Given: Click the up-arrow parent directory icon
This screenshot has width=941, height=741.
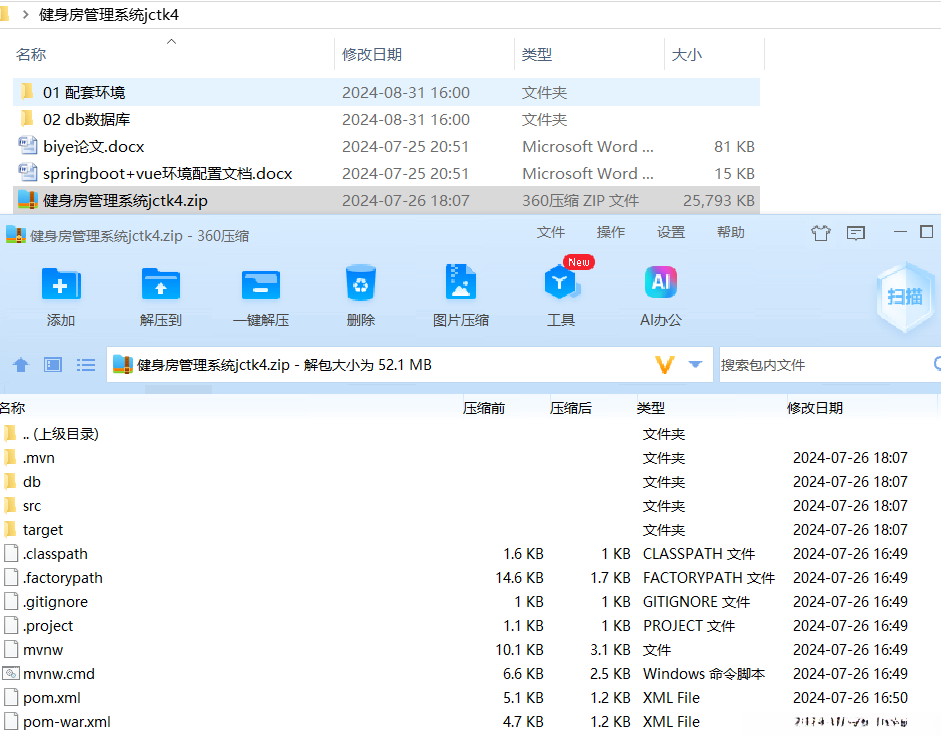Looking at the screenshot, I should click(x=21, y=365).
